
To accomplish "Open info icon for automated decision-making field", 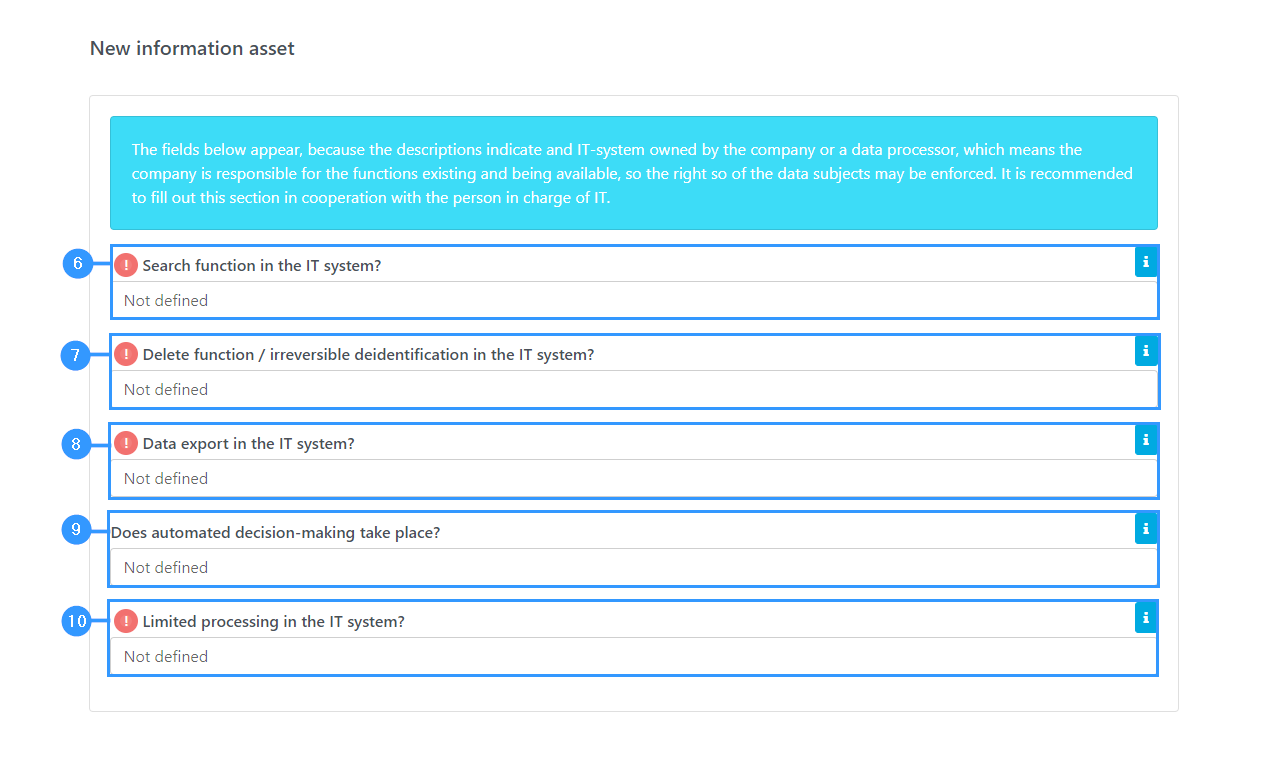I will (x=1146, y=529).
